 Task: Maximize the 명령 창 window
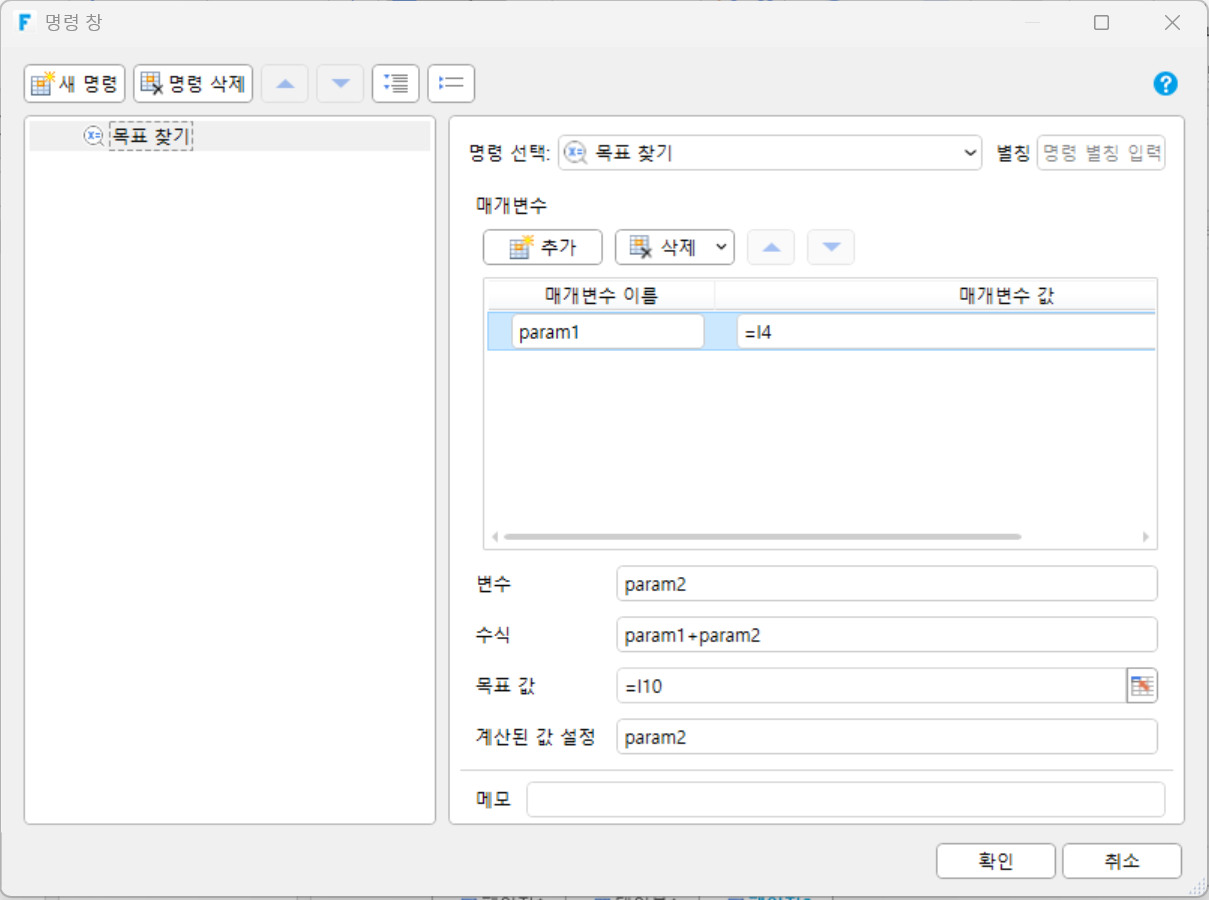(x=1101, y=22)
